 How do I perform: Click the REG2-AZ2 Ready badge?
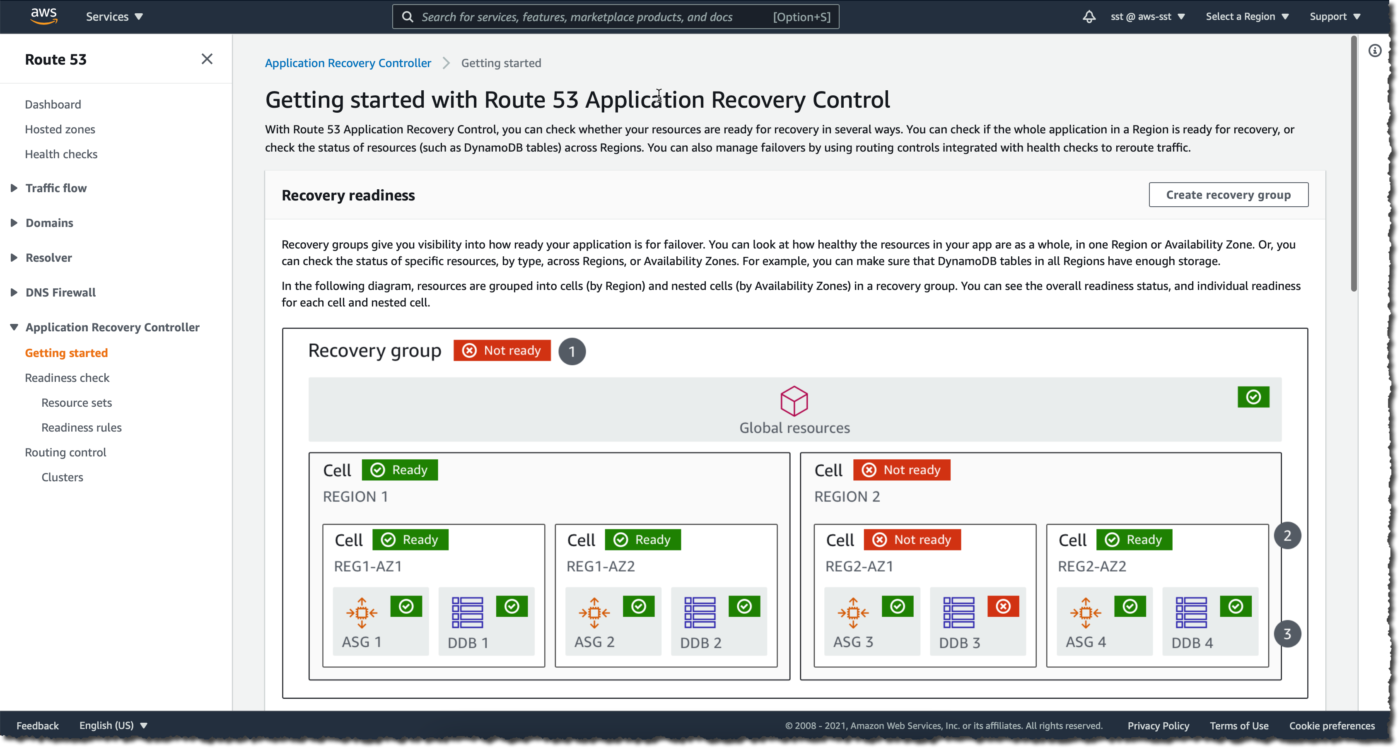1134,540
